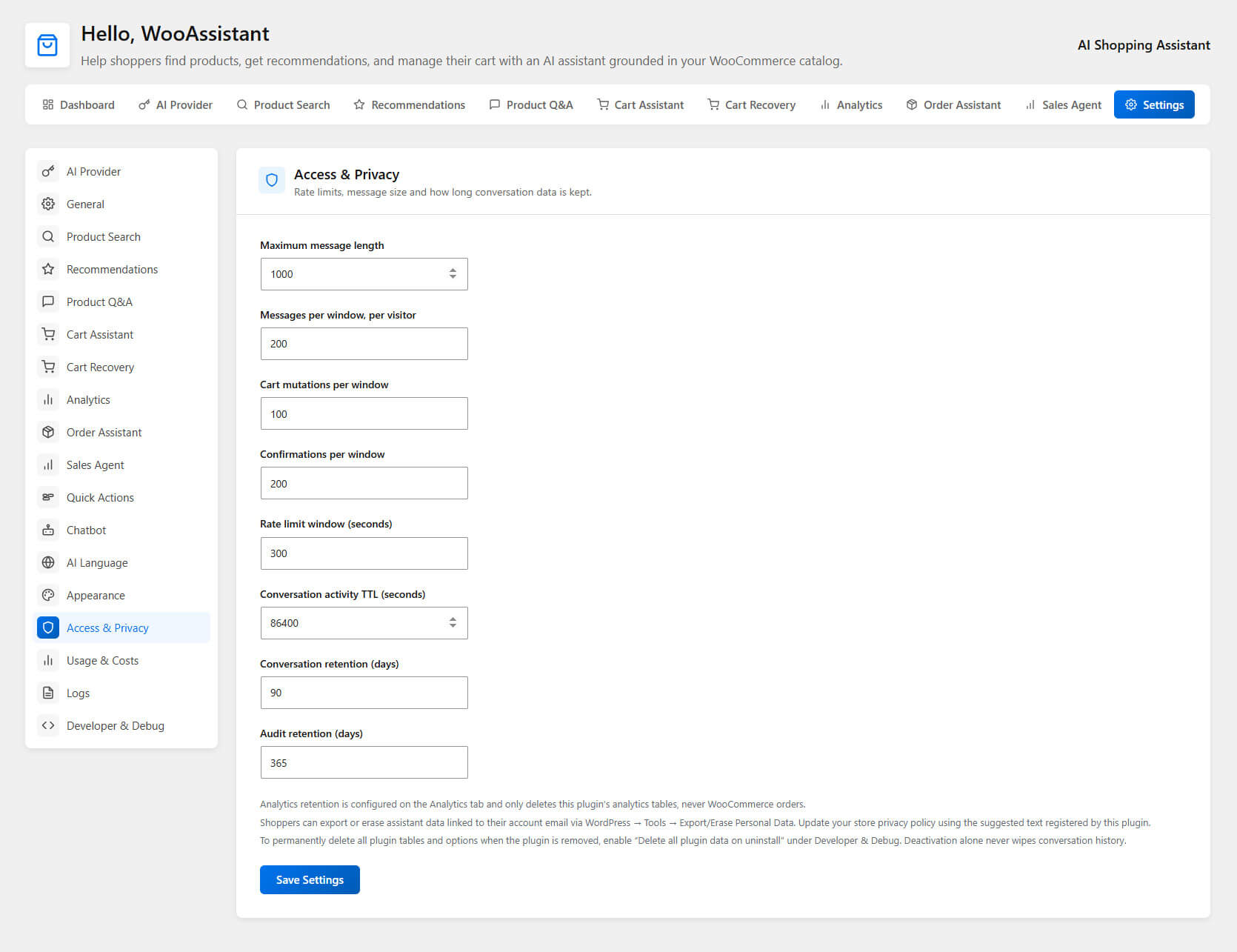Open Logs in the sidebar
1237x952 pixels.
(122, 693)
